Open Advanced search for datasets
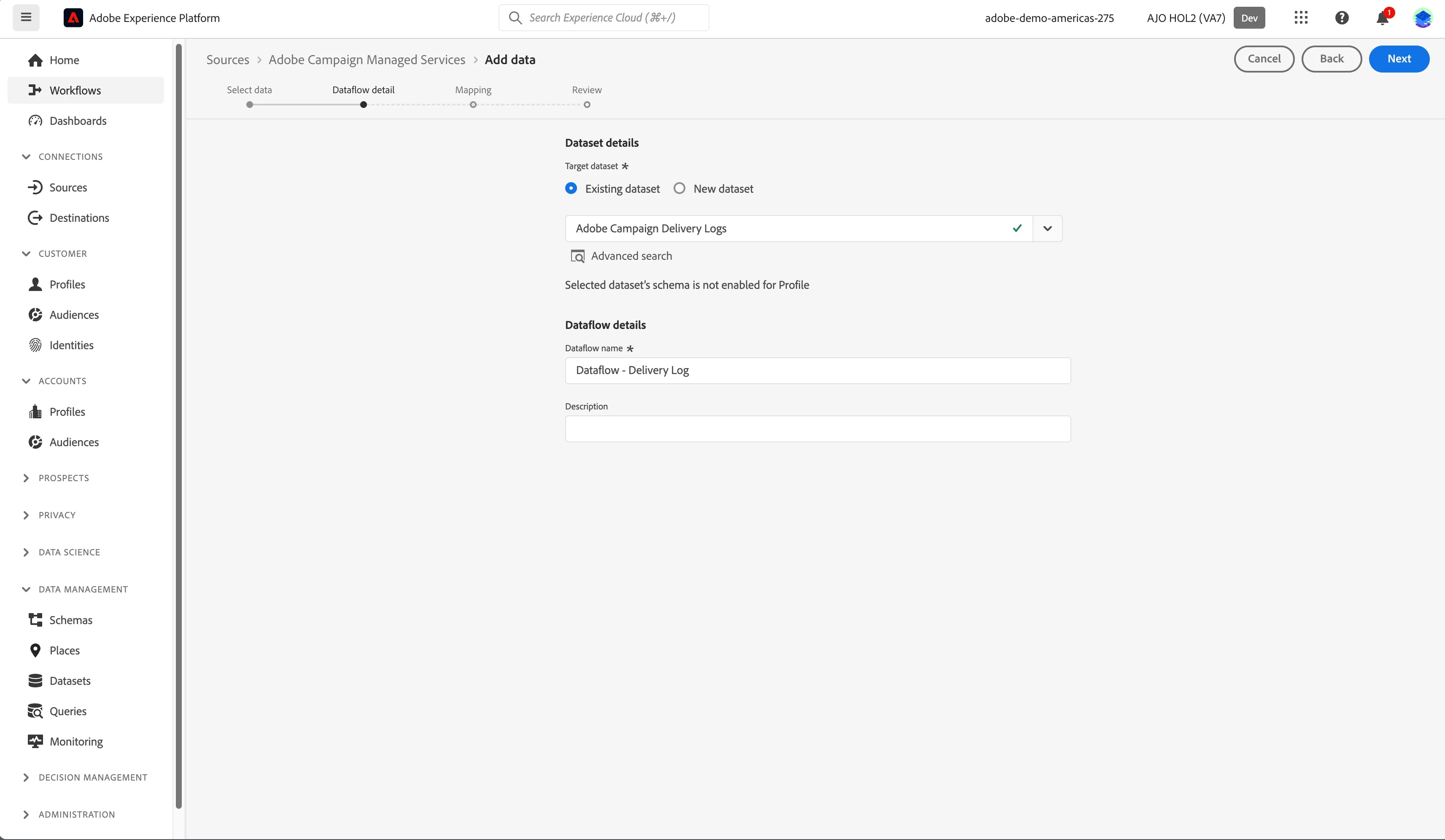 point(621,256)
